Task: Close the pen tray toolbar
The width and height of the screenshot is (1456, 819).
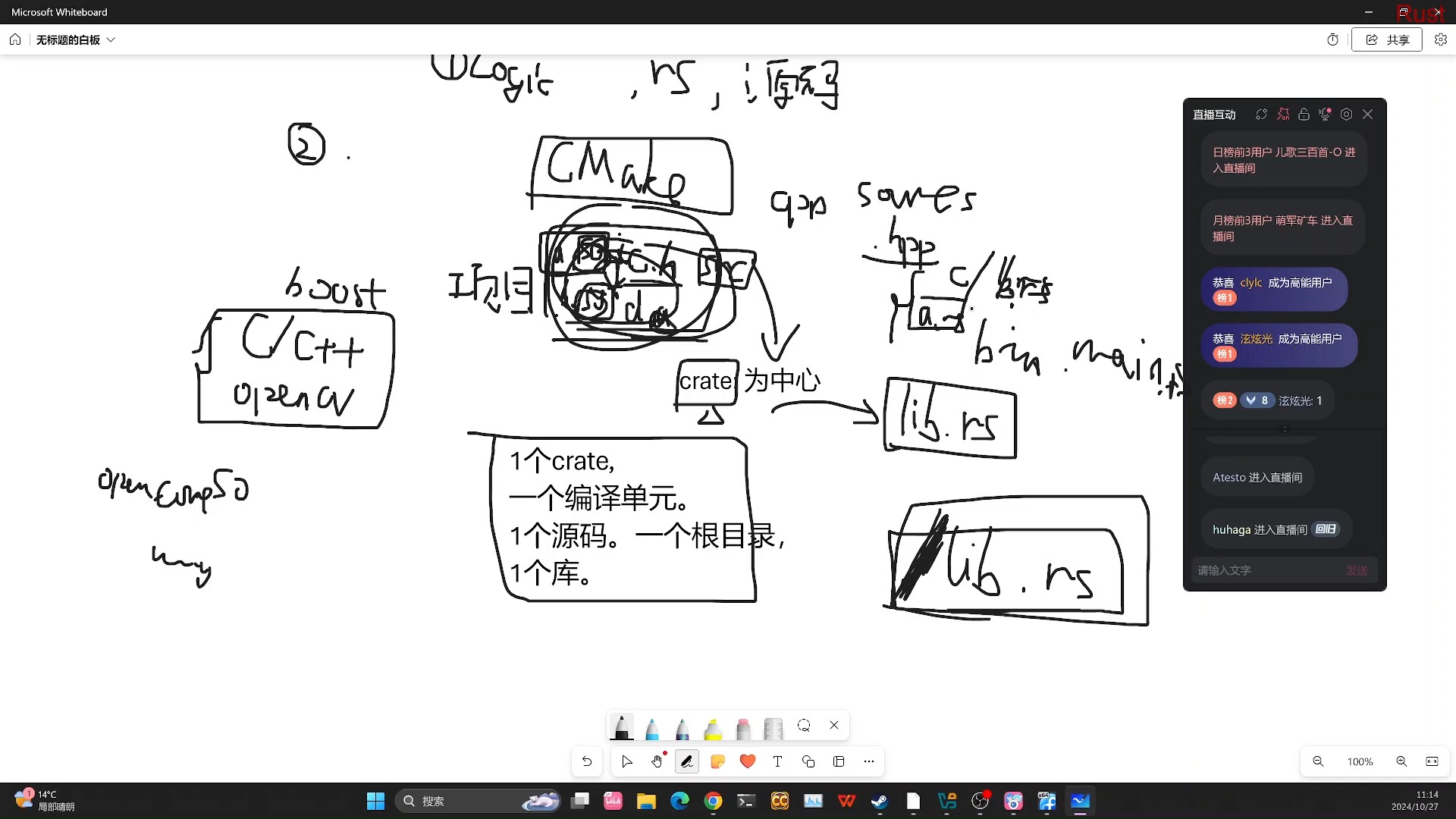Action: tap(834, 725)
